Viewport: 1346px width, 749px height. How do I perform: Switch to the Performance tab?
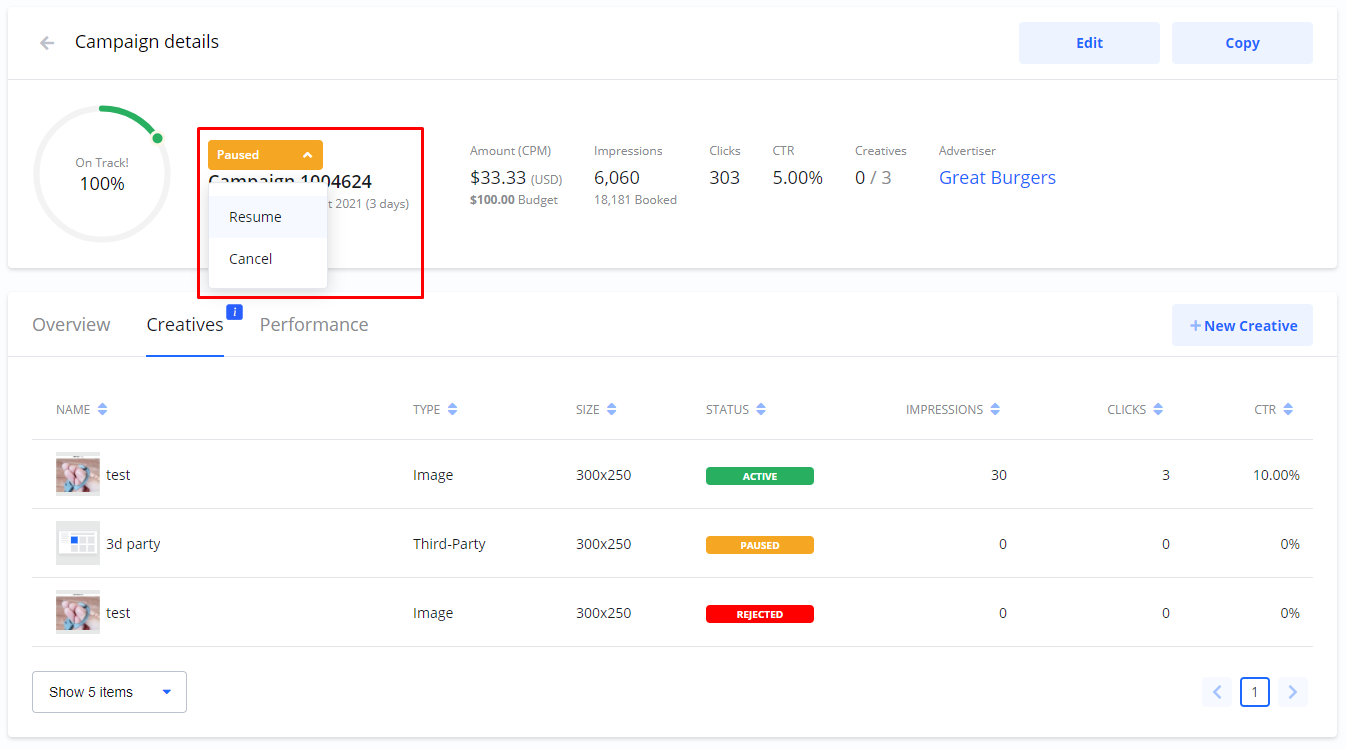pyautogui.click(x=314, y=325)
